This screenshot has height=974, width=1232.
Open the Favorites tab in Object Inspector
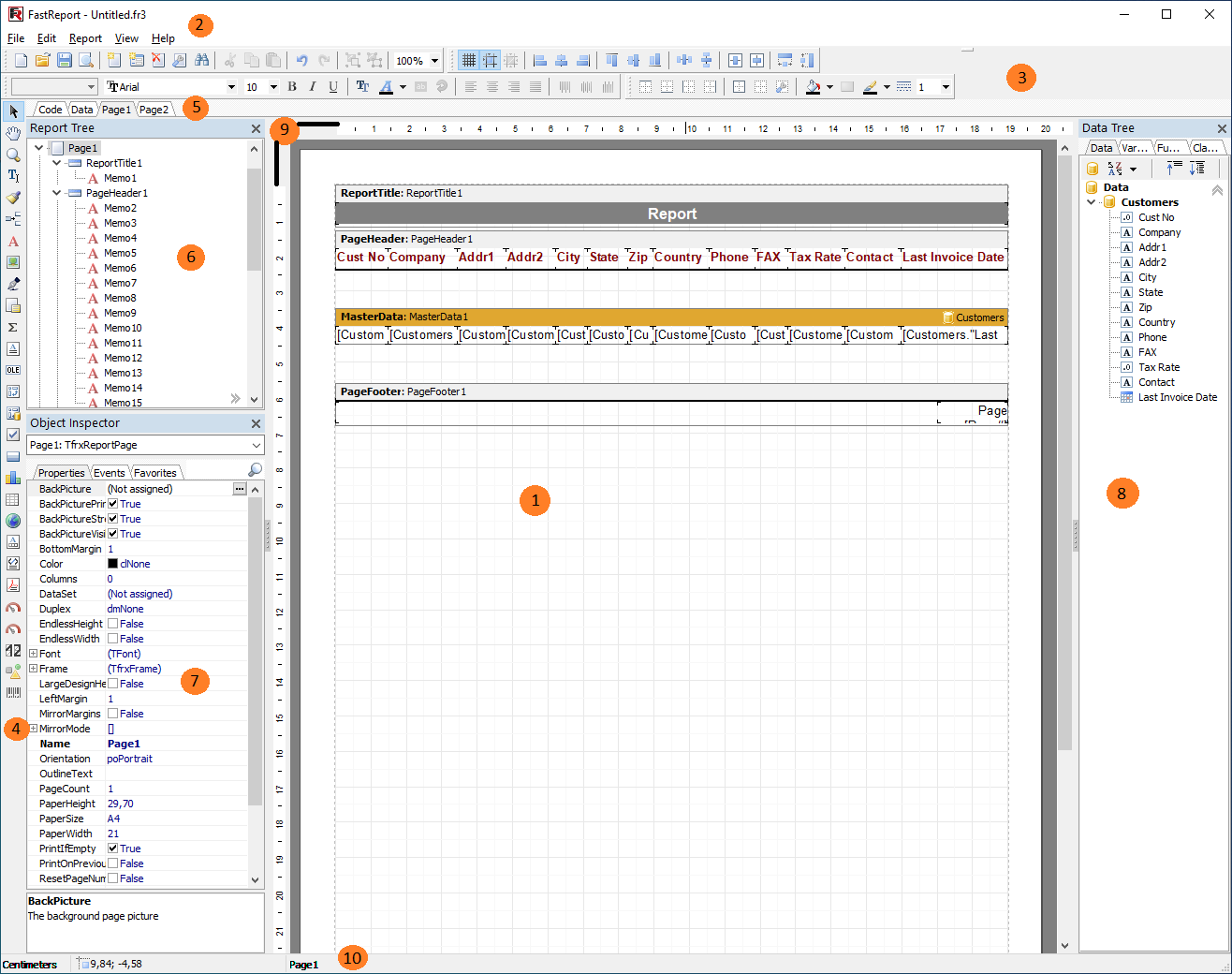coord(155,473)
